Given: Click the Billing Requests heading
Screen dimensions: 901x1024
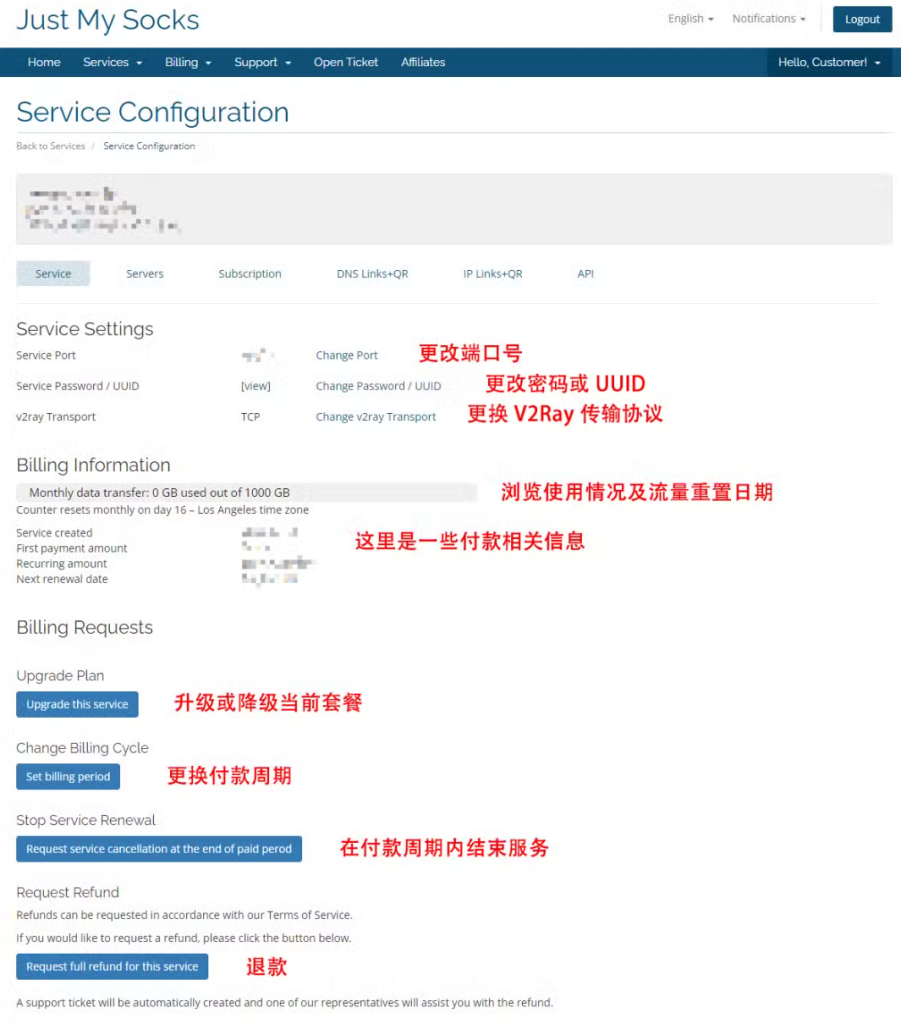Looking at the screenshot, I should point(85,628).
